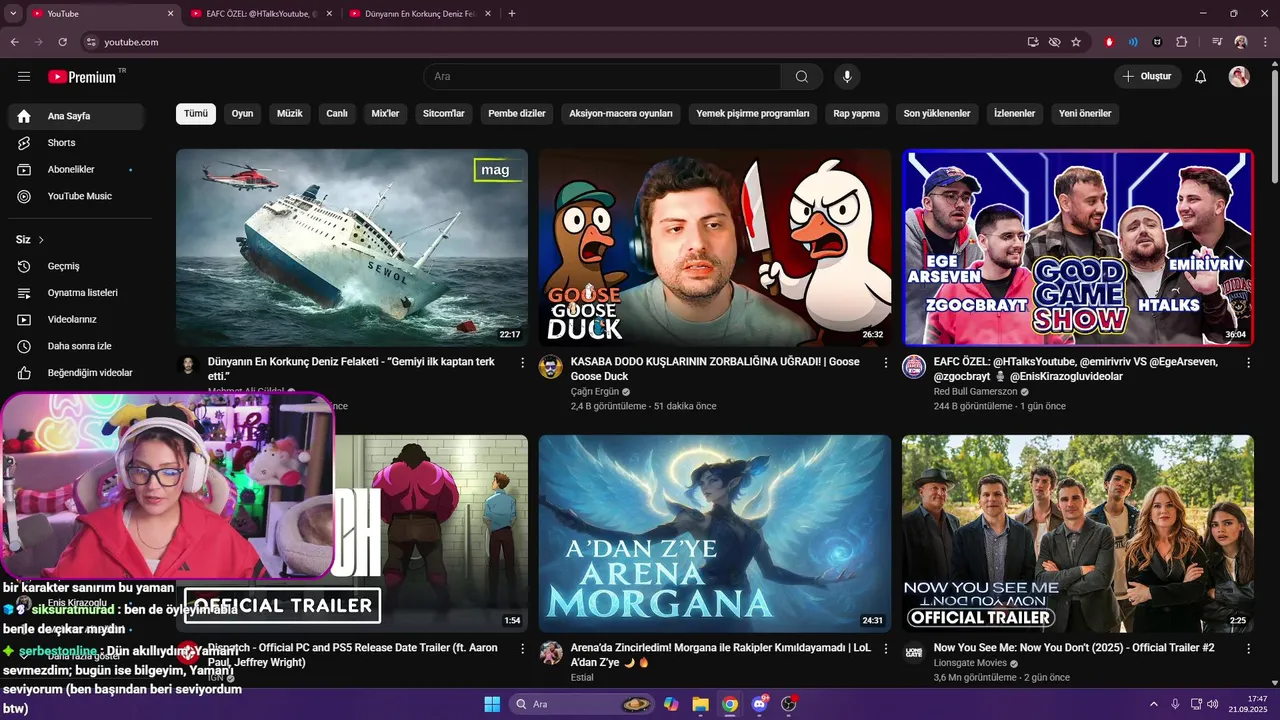
Task: Go to Ana Sayfa in sidebar
Action: 76,116
